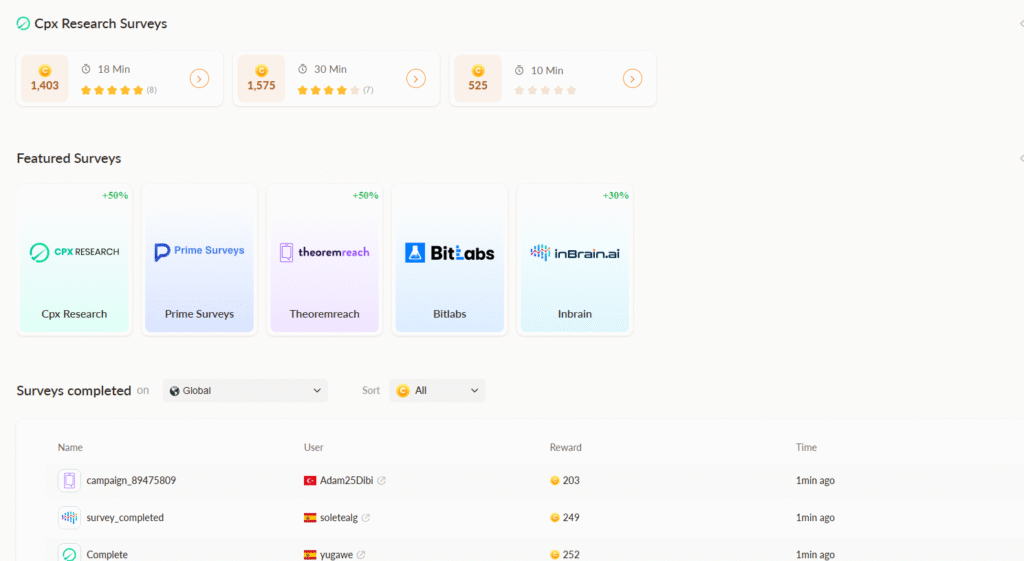This screenshot has height=561, width=1024.
Task: Click the CPX Research logo in card
Action: [74, 252]
